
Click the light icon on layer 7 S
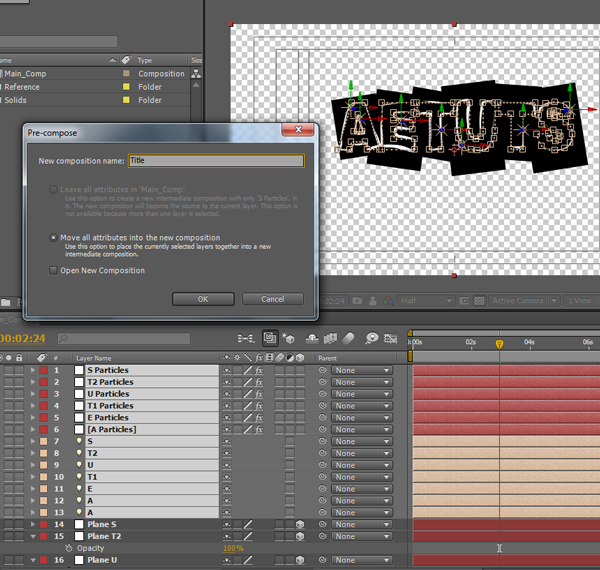tap(79, 441)
